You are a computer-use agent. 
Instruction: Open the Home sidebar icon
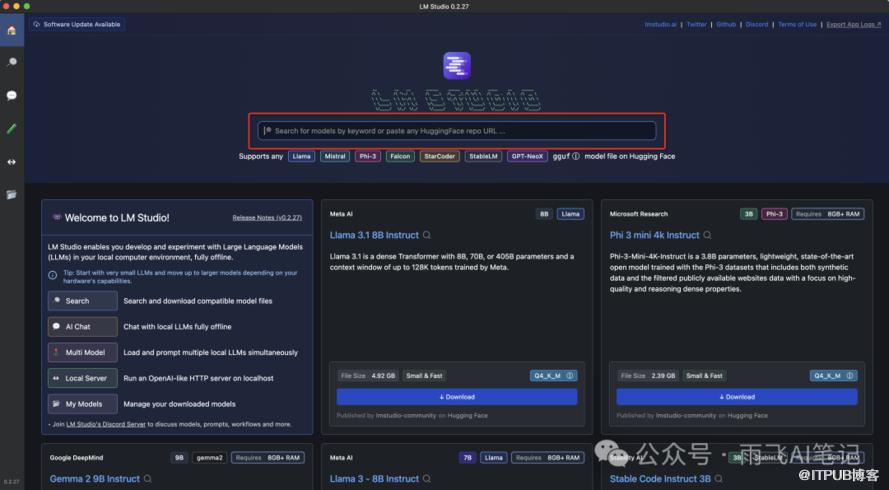[11, 30]
